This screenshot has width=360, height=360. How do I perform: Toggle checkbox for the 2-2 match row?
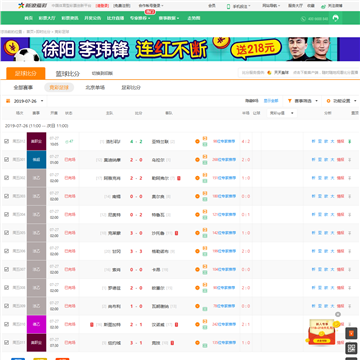[x=6, y=178]
